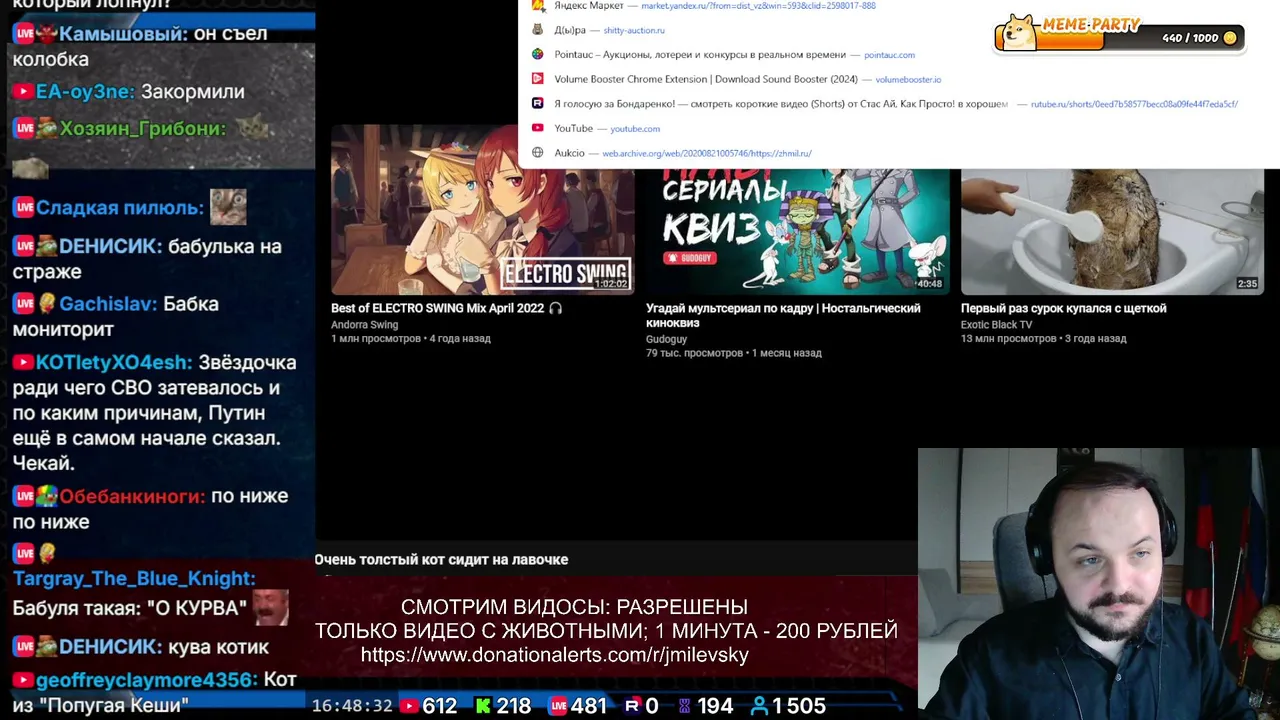Click the Doge icon on Meme Party widget

[x=1019, y=32]
